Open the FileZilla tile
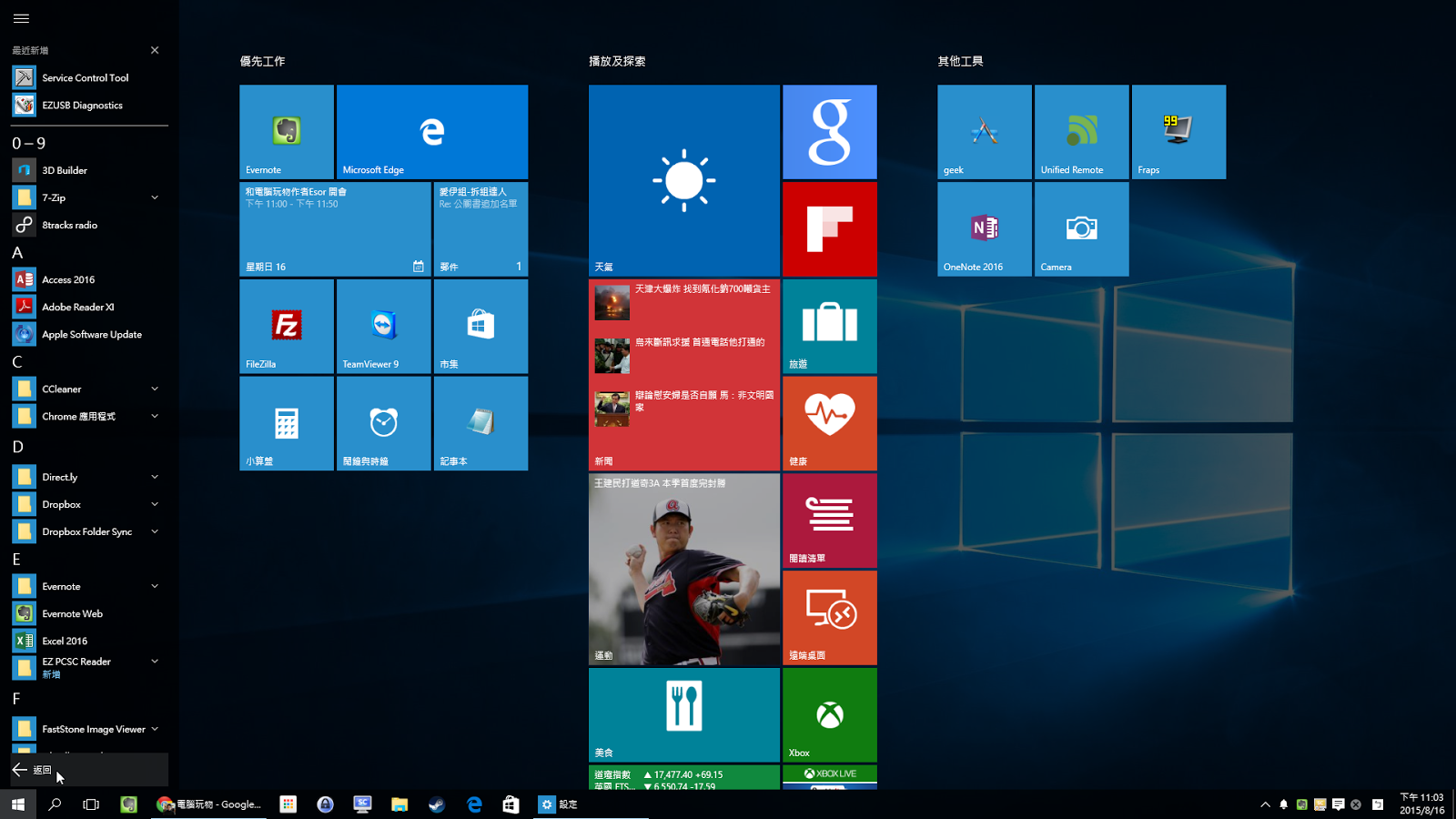Viewport: 1456px width, 819px height. 287,326
